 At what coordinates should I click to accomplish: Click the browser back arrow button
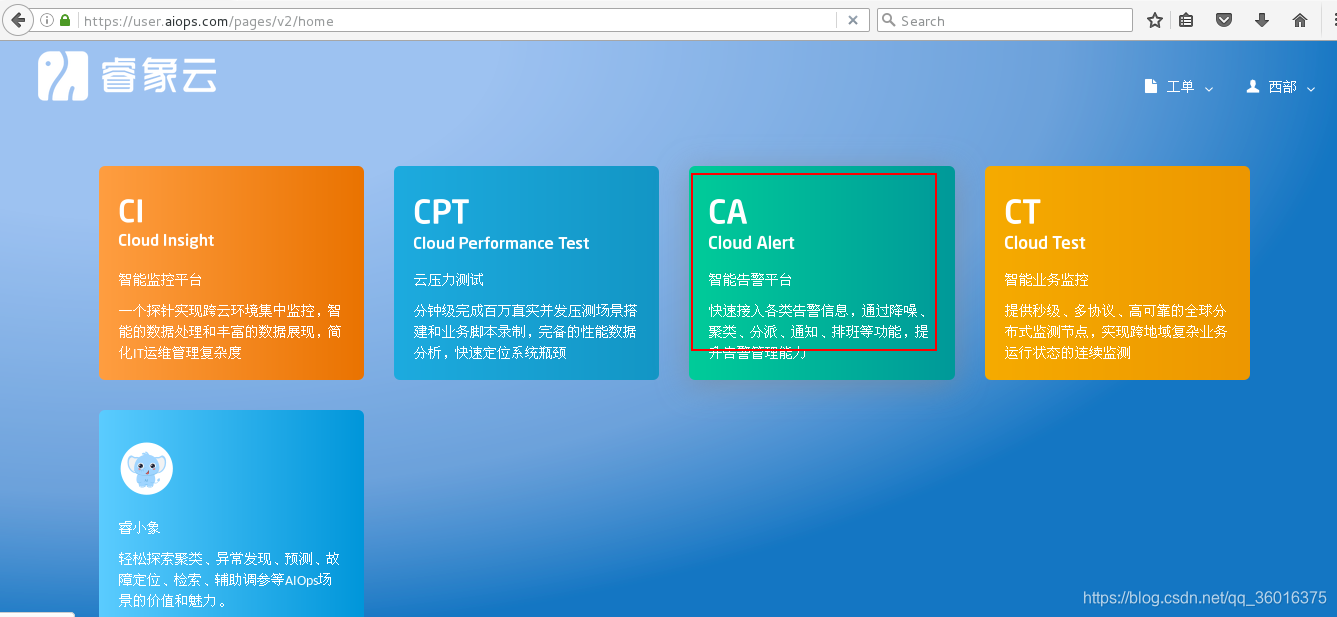pos(17,20)
